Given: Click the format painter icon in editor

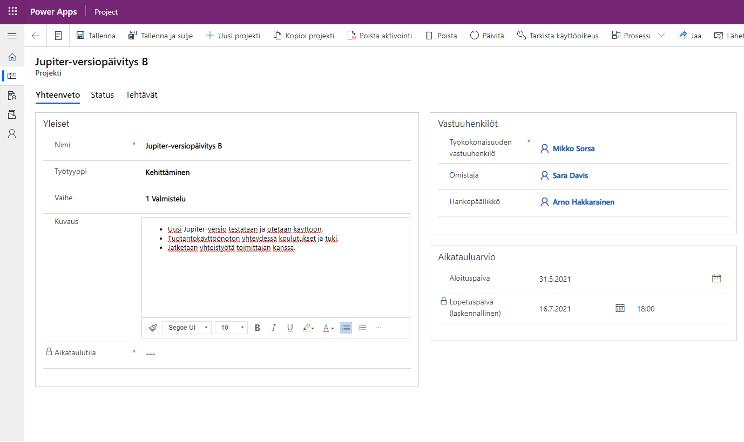Looking at the screenshot, I should point(153,327).
